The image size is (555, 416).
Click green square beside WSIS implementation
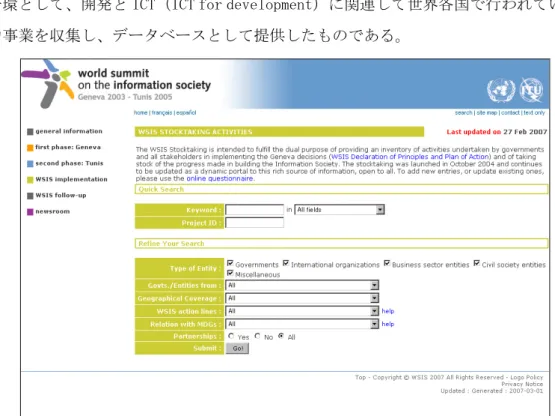click(30, 180)
